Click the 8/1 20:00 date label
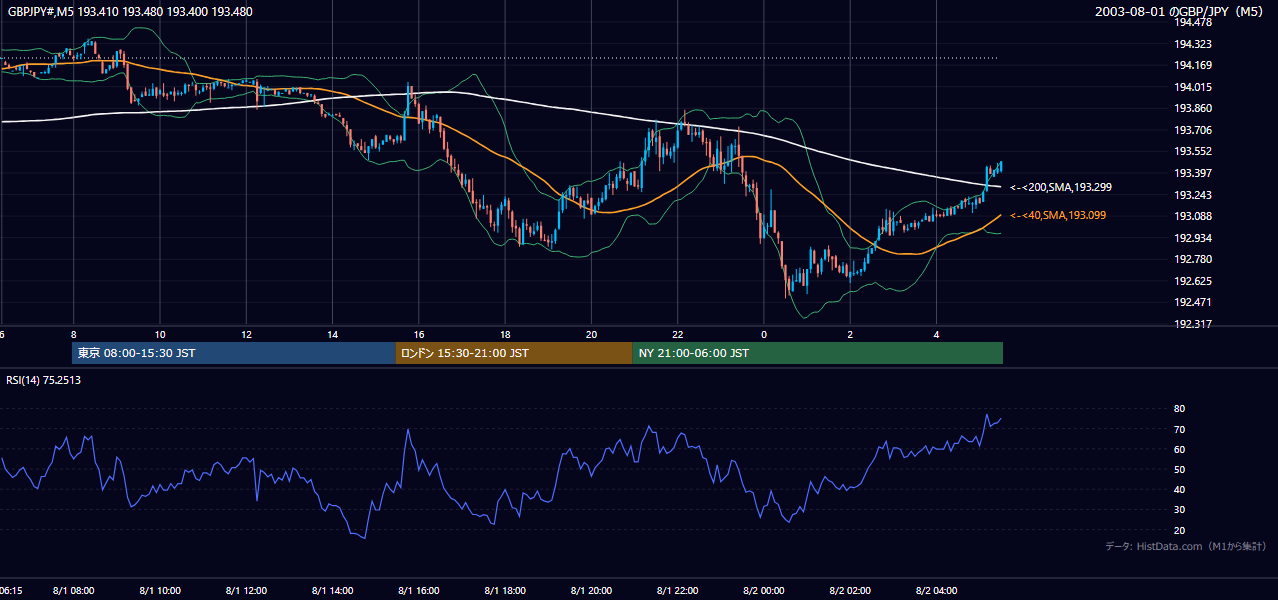This screenshot has width=1278, height=600. click(591, 590)
